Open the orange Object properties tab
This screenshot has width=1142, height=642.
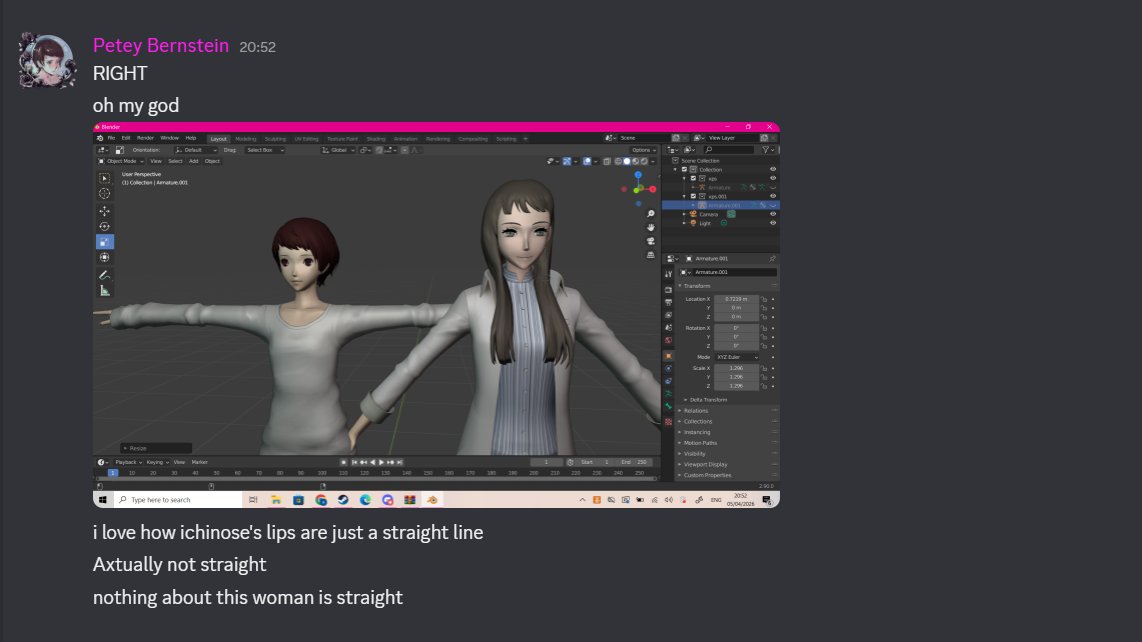pyautogui.click(x=669, y=356)
